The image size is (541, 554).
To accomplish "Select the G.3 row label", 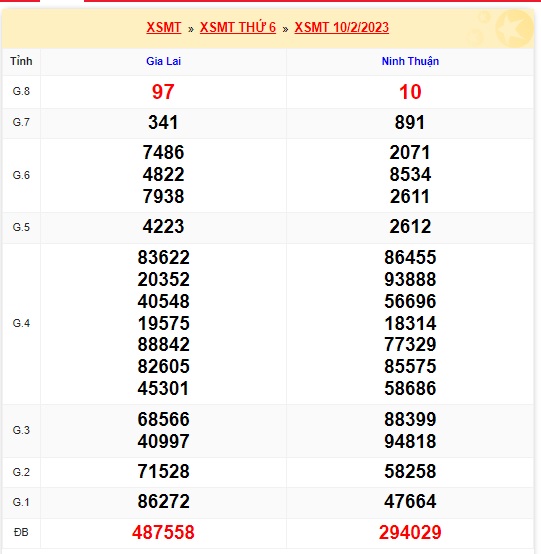I will (x=21, y=430).
